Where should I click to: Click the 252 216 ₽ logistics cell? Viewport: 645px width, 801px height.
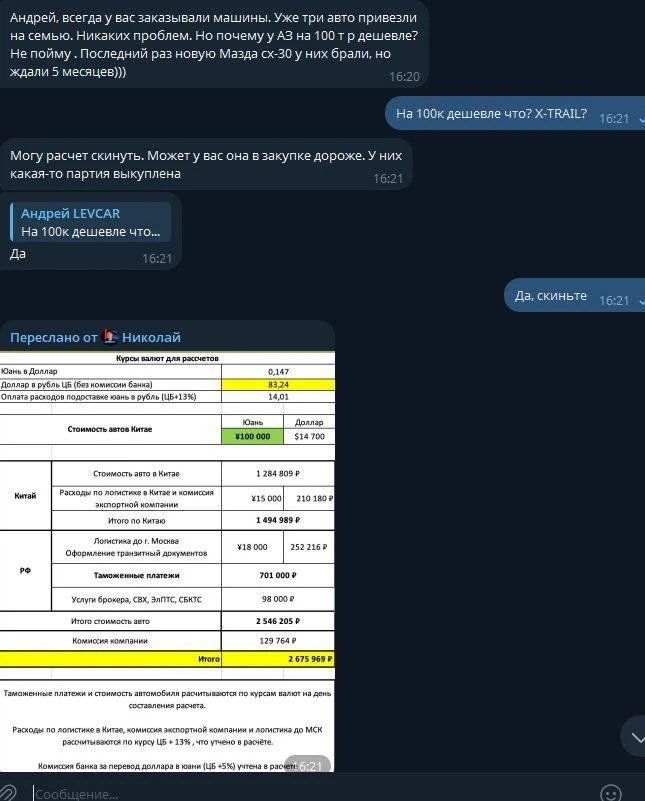tap(309, 547)
